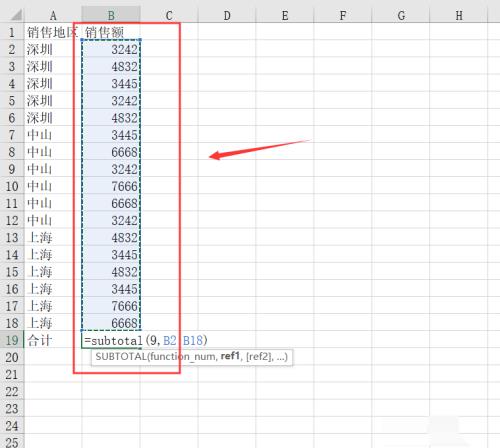Select column H header
Viewport: 500px width, 448px height.
pos(459,15)
